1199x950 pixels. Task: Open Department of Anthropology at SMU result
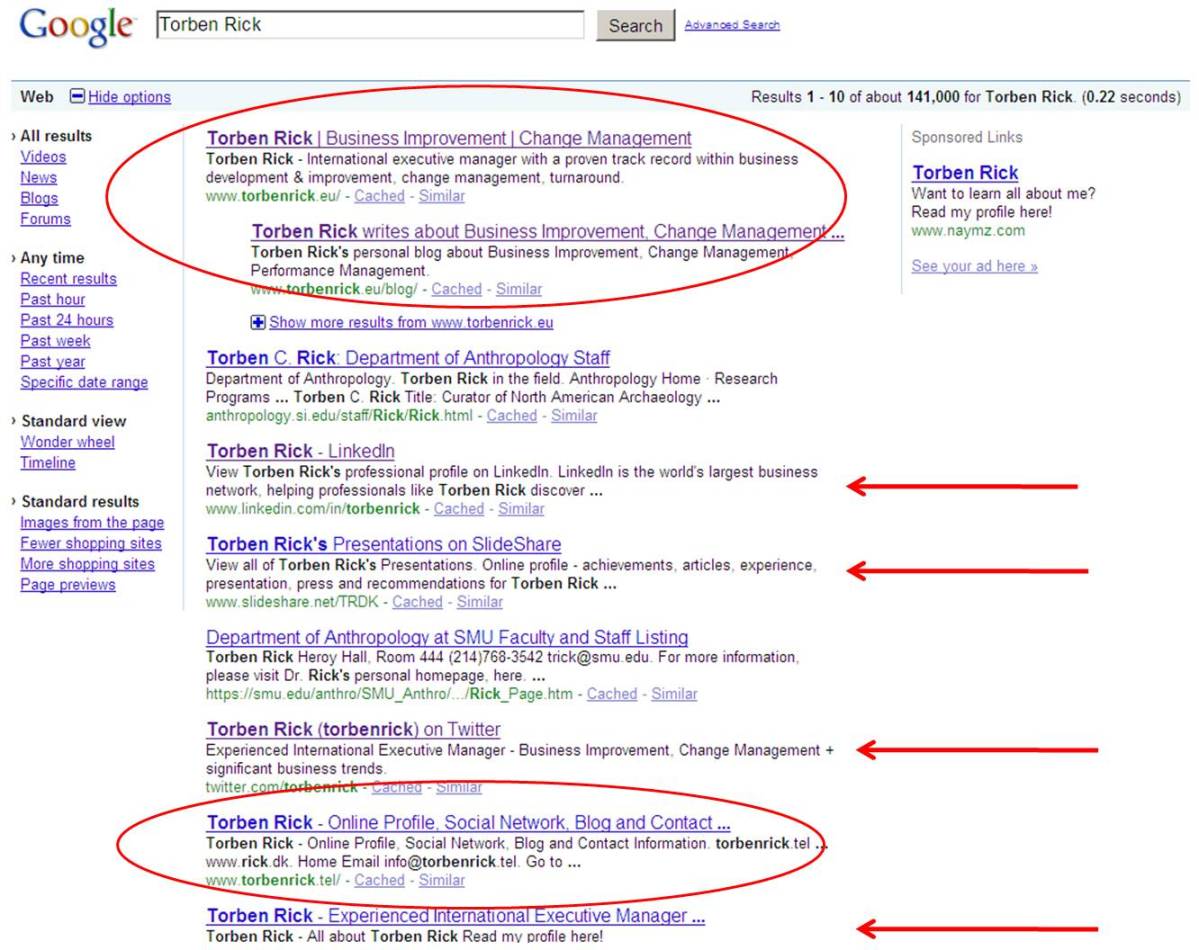(447, 637)
